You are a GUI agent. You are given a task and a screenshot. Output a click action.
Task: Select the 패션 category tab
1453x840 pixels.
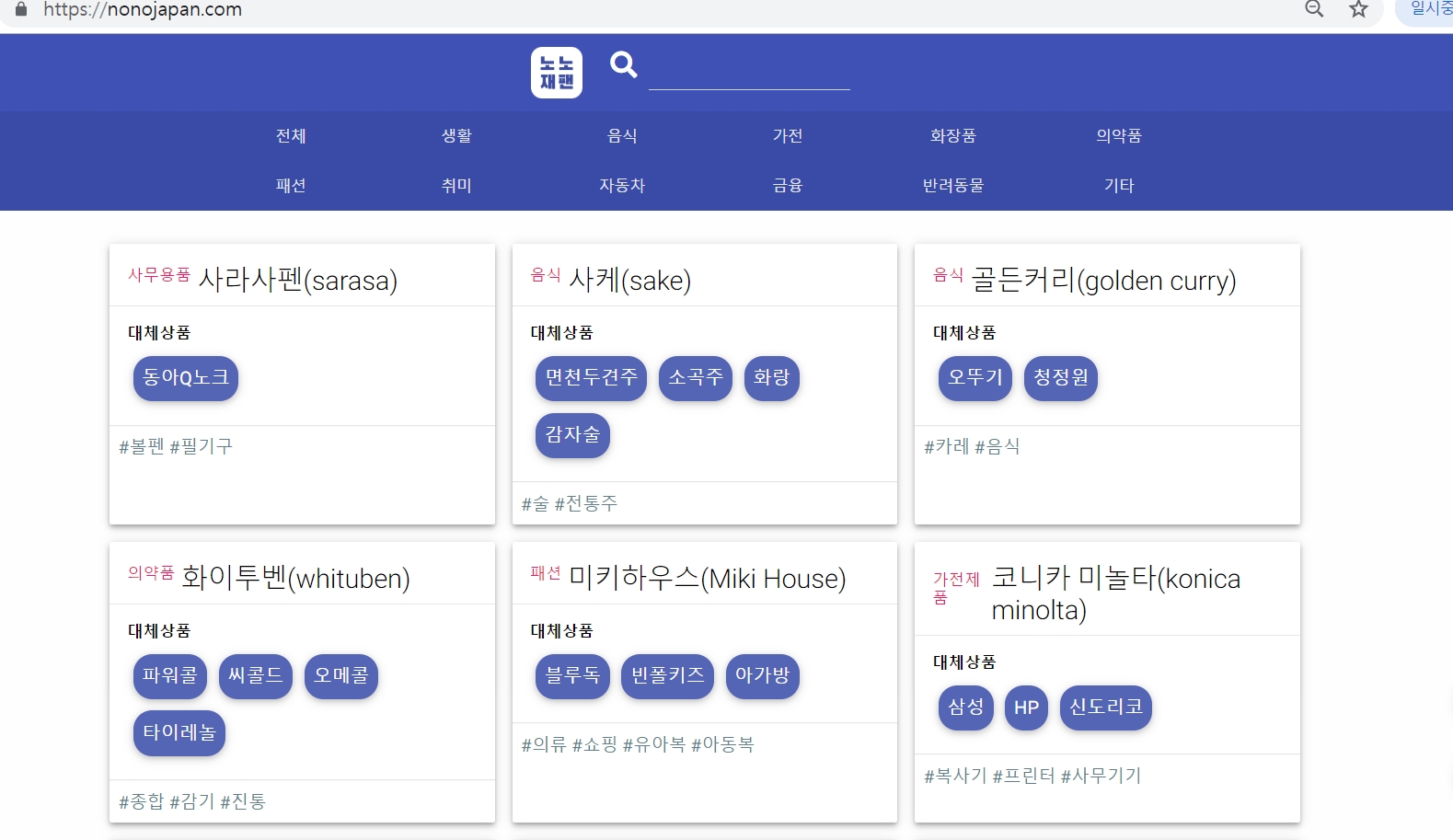(291, 186)
